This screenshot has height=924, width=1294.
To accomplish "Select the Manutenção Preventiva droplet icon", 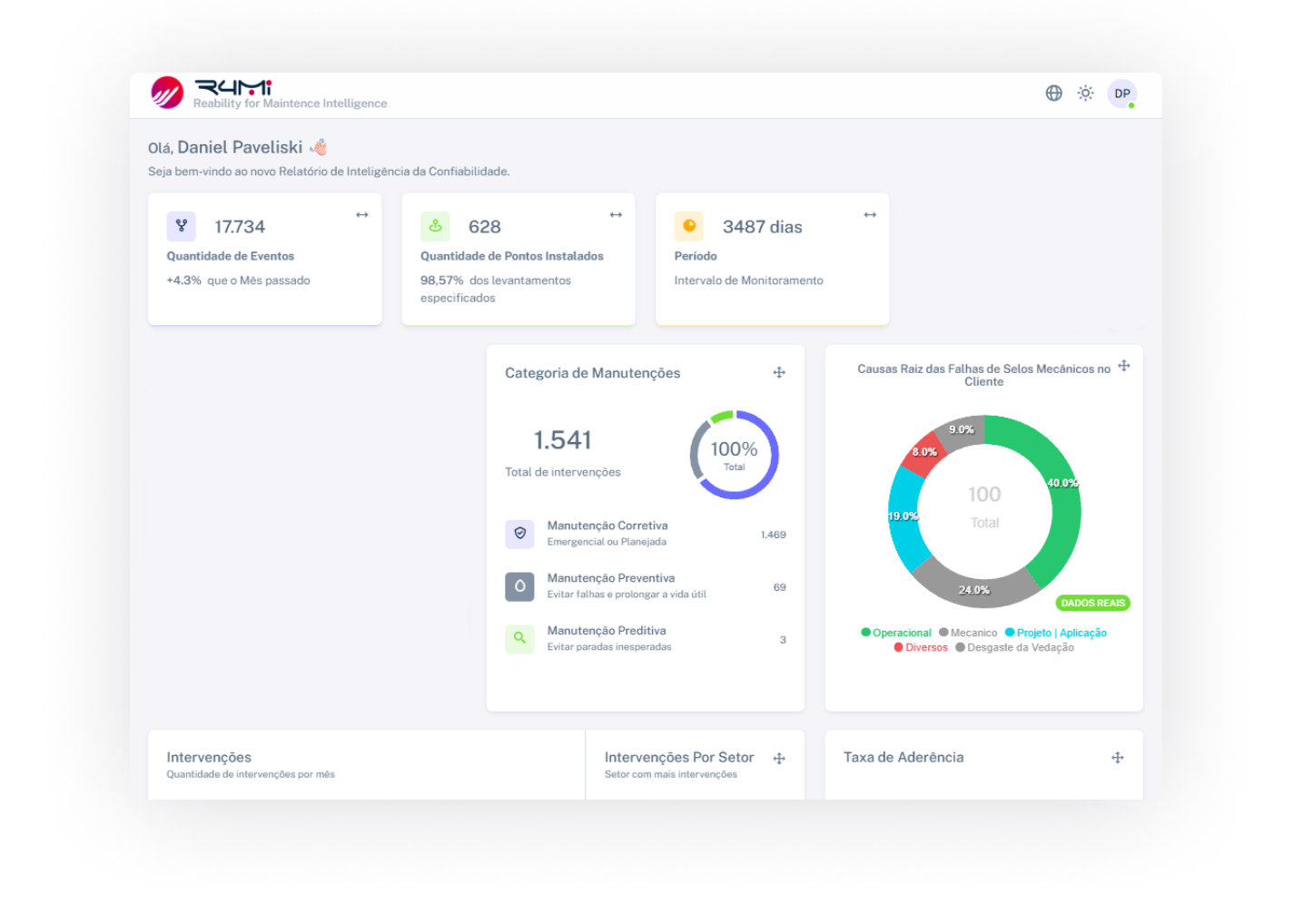I will coord(519,586).
